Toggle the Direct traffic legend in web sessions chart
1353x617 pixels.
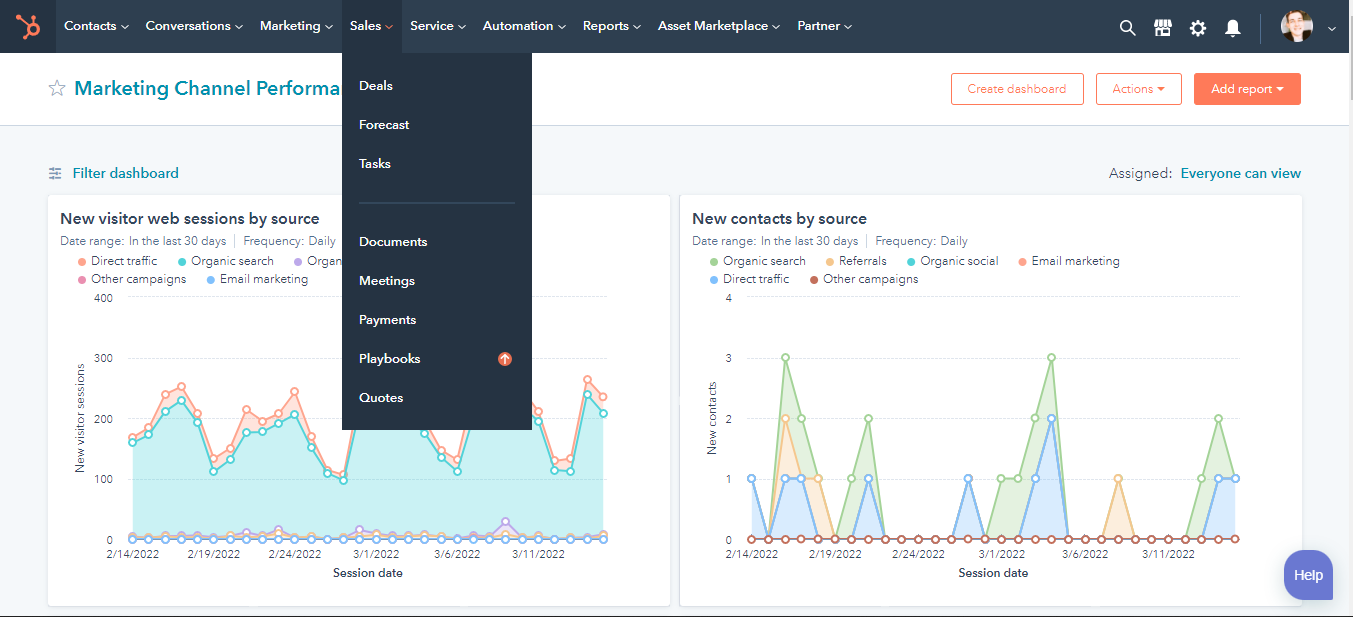[x=124, y=260]
